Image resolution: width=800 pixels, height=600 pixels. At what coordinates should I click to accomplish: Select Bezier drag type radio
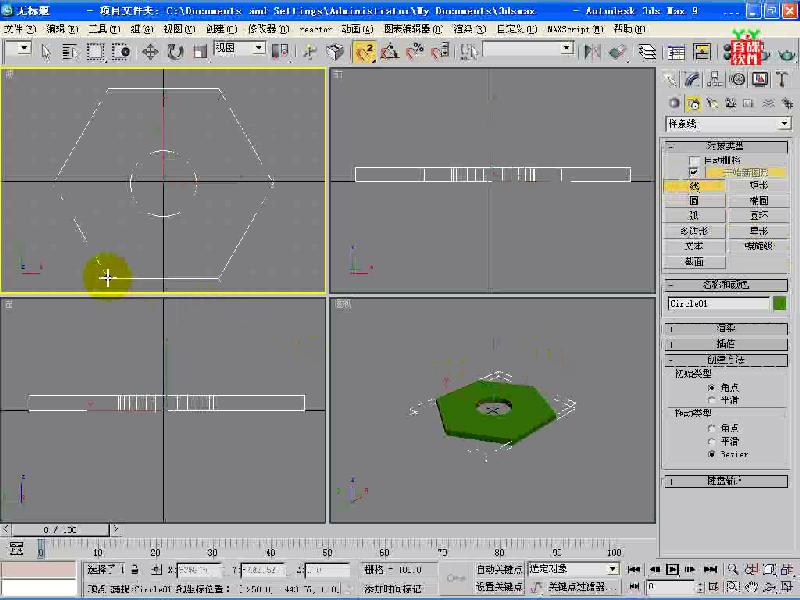712,454
